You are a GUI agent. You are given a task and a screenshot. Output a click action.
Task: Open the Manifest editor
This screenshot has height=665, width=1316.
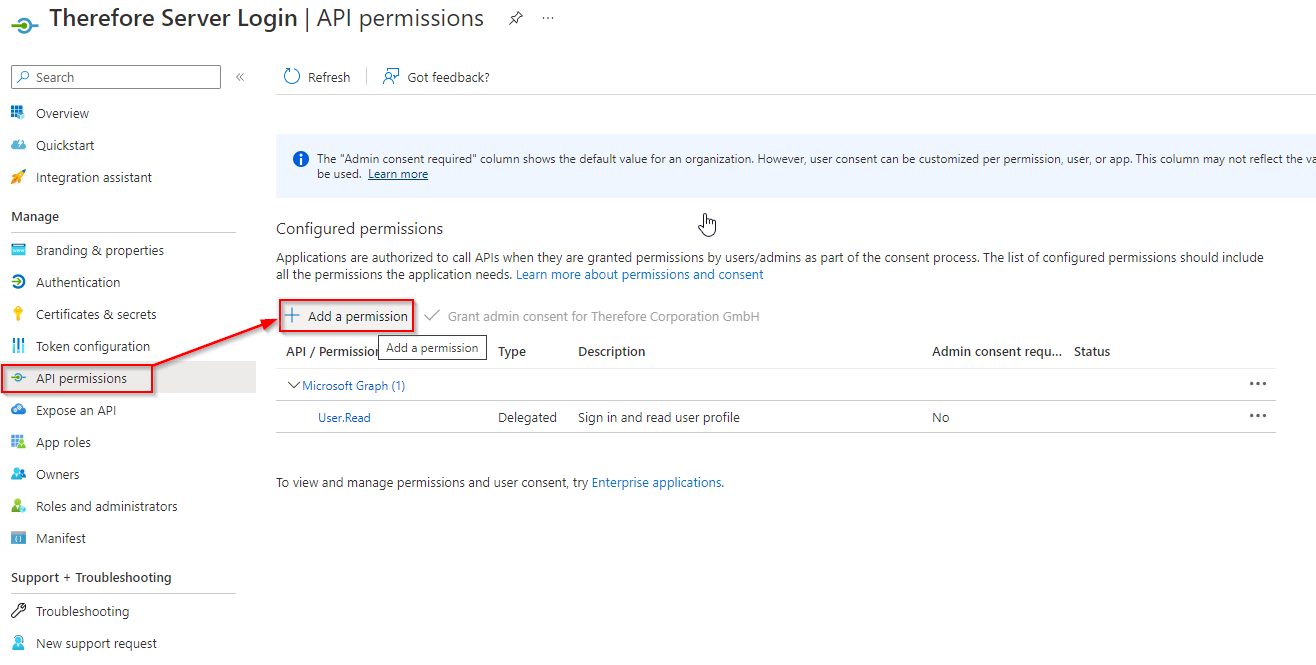coord(61,538)
